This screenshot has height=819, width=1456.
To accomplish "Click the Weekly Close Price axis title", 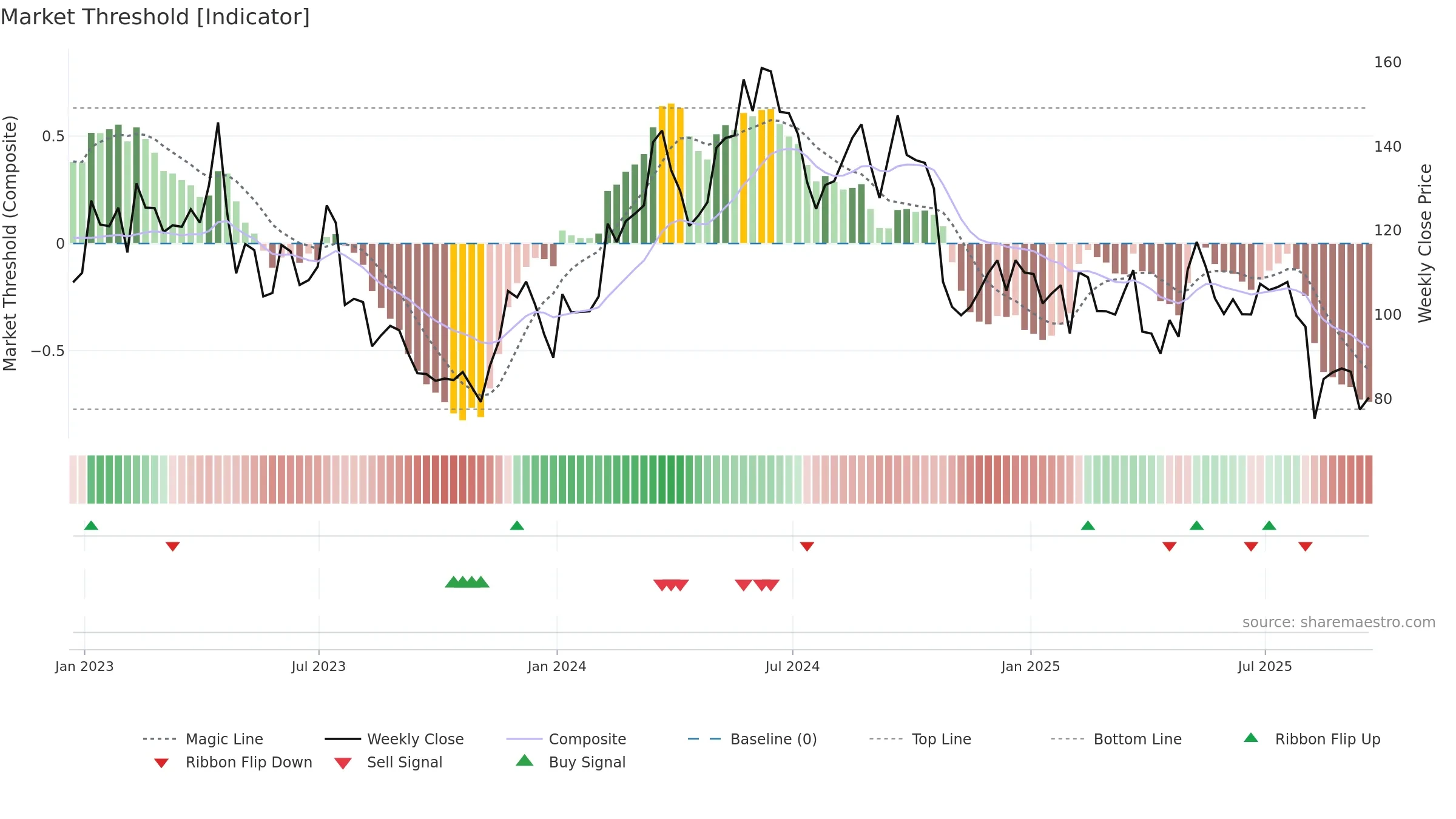I will click(x=1425, y=243).
